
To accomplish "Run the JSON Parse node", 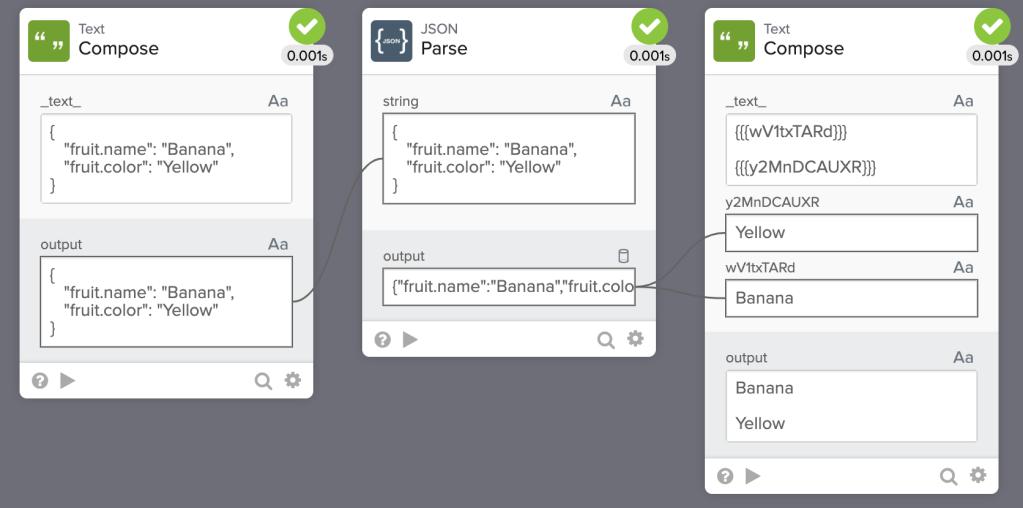I will coord(410,339).
